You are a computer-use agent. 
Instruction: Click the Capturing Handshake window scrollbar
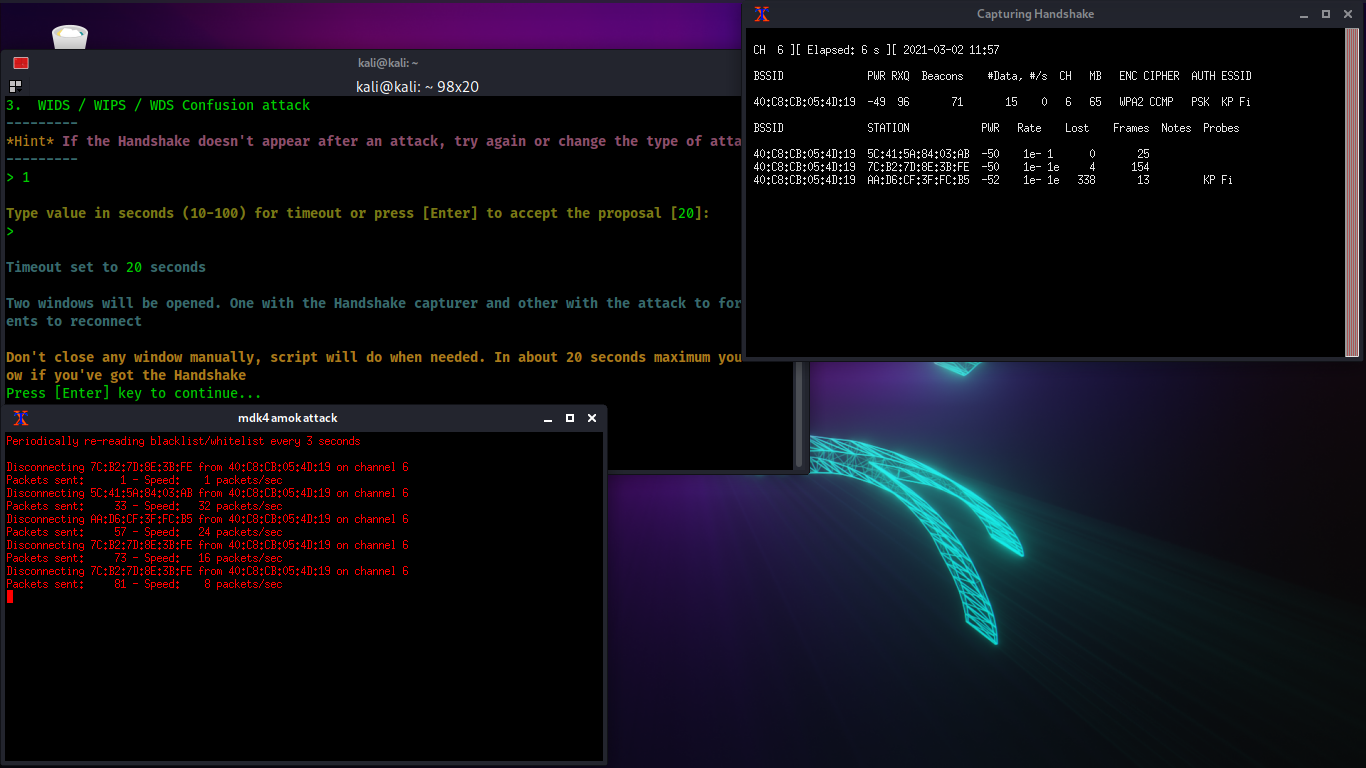click(x=1352, y=193)
